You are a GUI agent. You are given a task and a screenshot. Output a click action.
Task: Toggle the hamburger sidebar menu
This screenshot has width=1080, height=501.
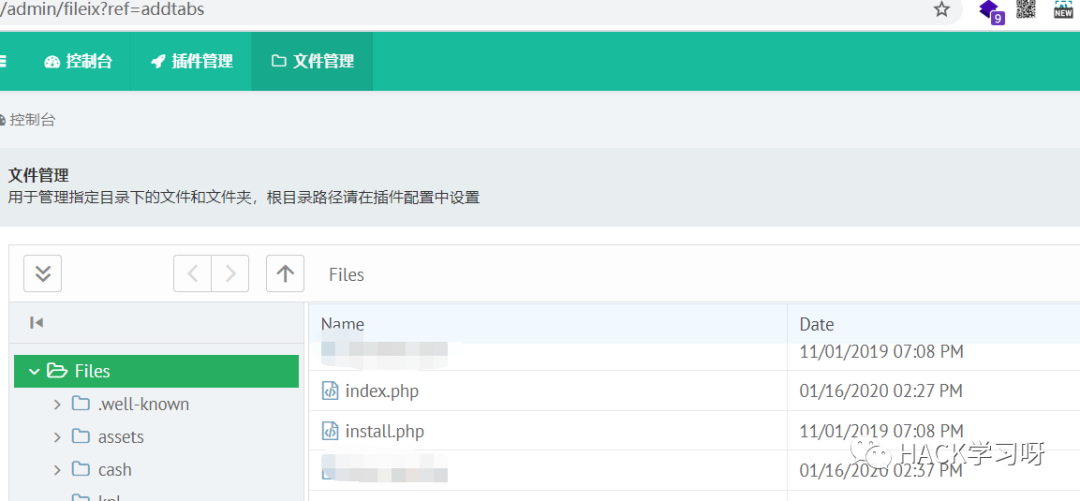tap(3, 61)
